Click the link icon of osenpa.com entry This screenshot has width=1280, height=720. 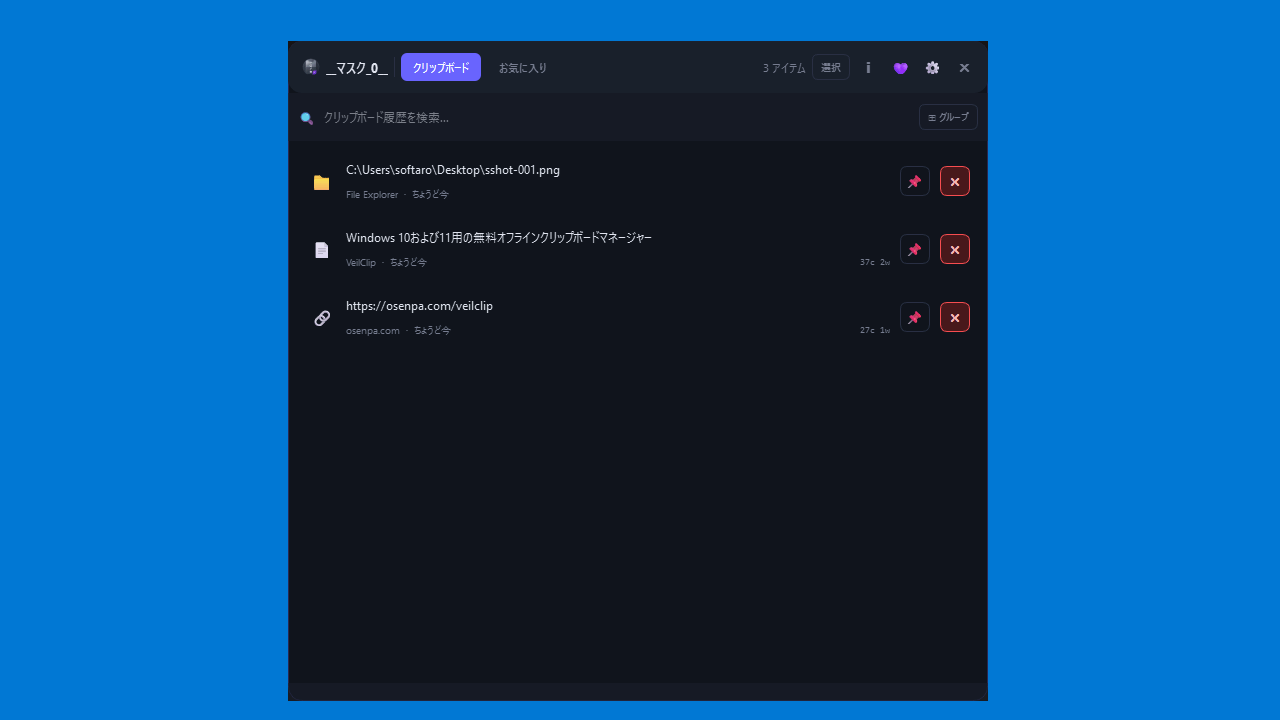(322, 318)
